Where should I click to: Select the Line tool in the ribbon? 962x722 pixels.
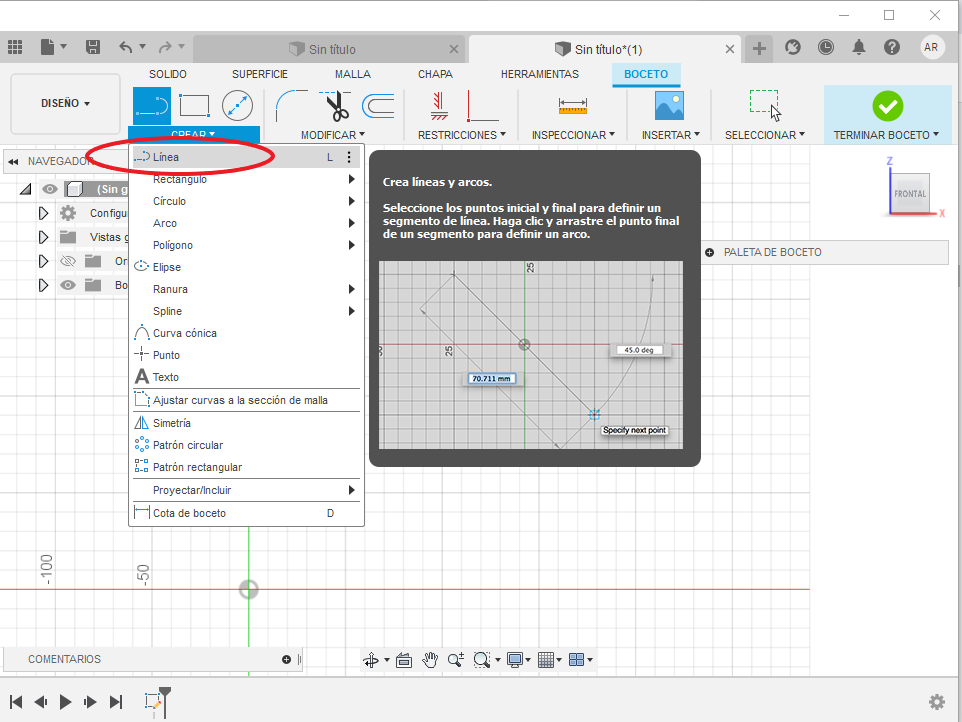[x=152, y=106]
